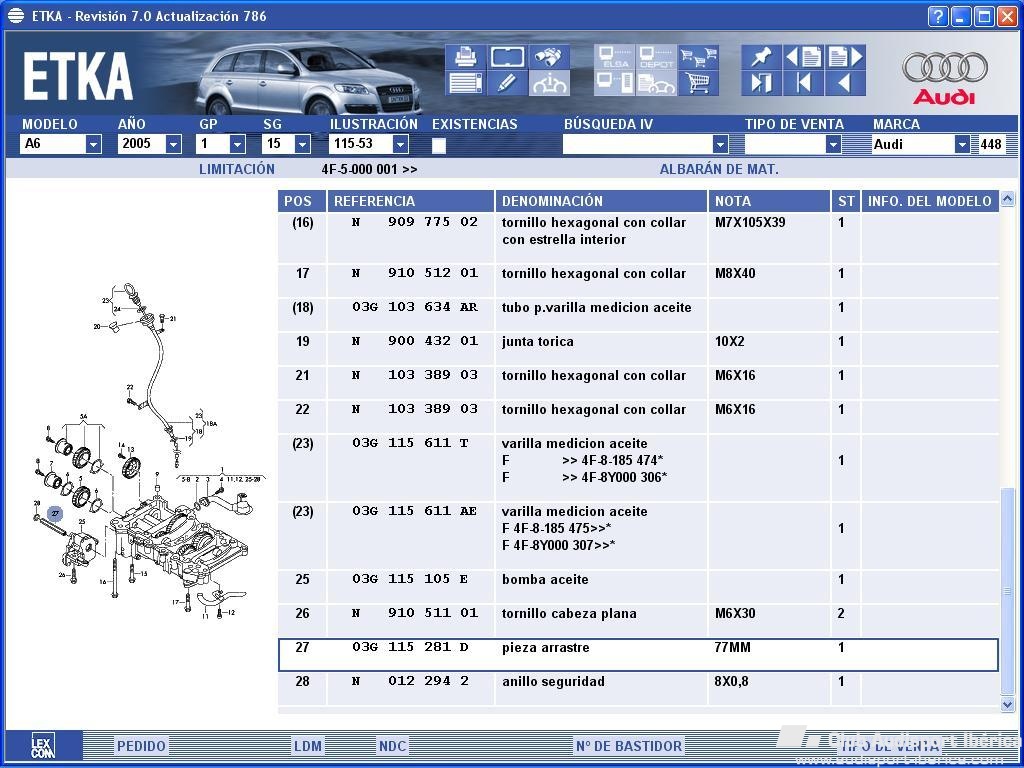Viewport: 1024px width, 768px height.
Task: Select the 'junta torica' row text
Action: click(x=537, y=342)
